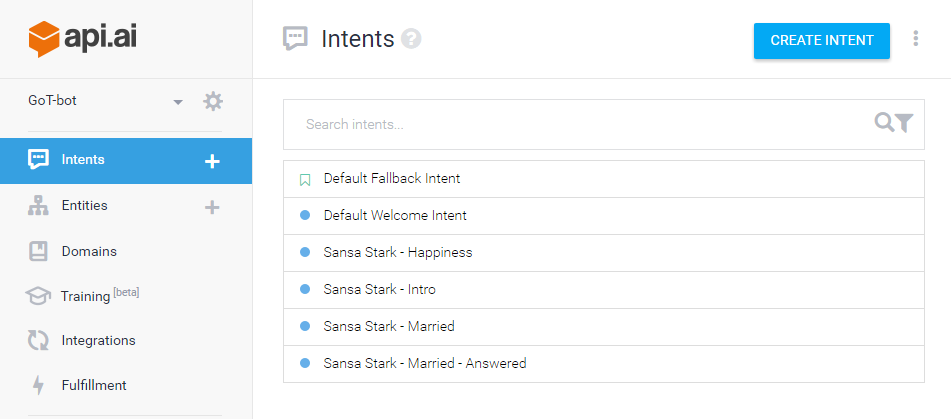The width and height of the screenshot is (951, 419).
Task: Open Sansa Stark - Married - Answered intent
Action: pyautogui.click(x=425, y=364)
